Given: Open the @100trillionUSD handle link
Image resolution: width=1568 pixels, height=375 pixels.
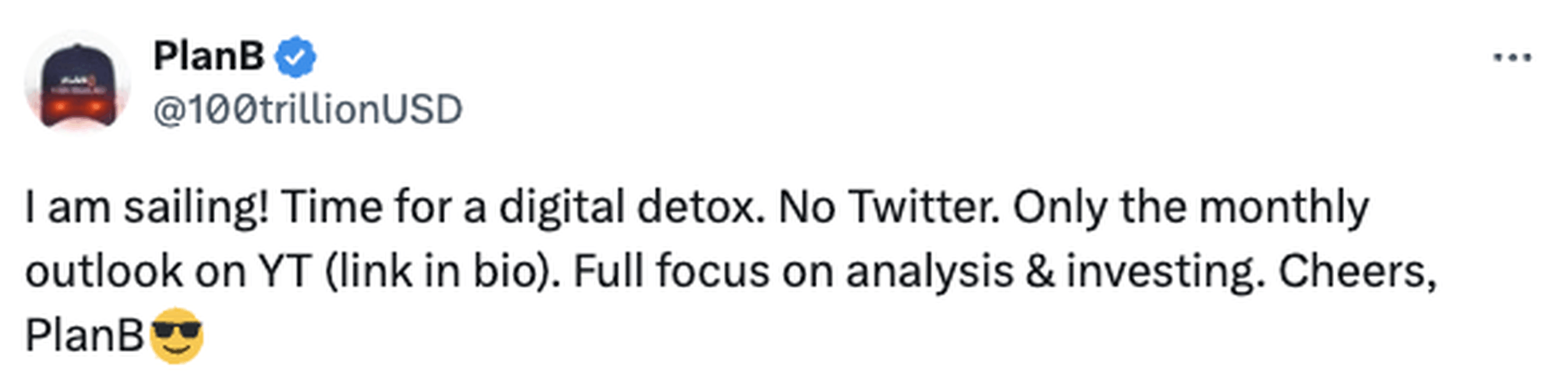Looking at the screenshot, I should click(307, 109).
